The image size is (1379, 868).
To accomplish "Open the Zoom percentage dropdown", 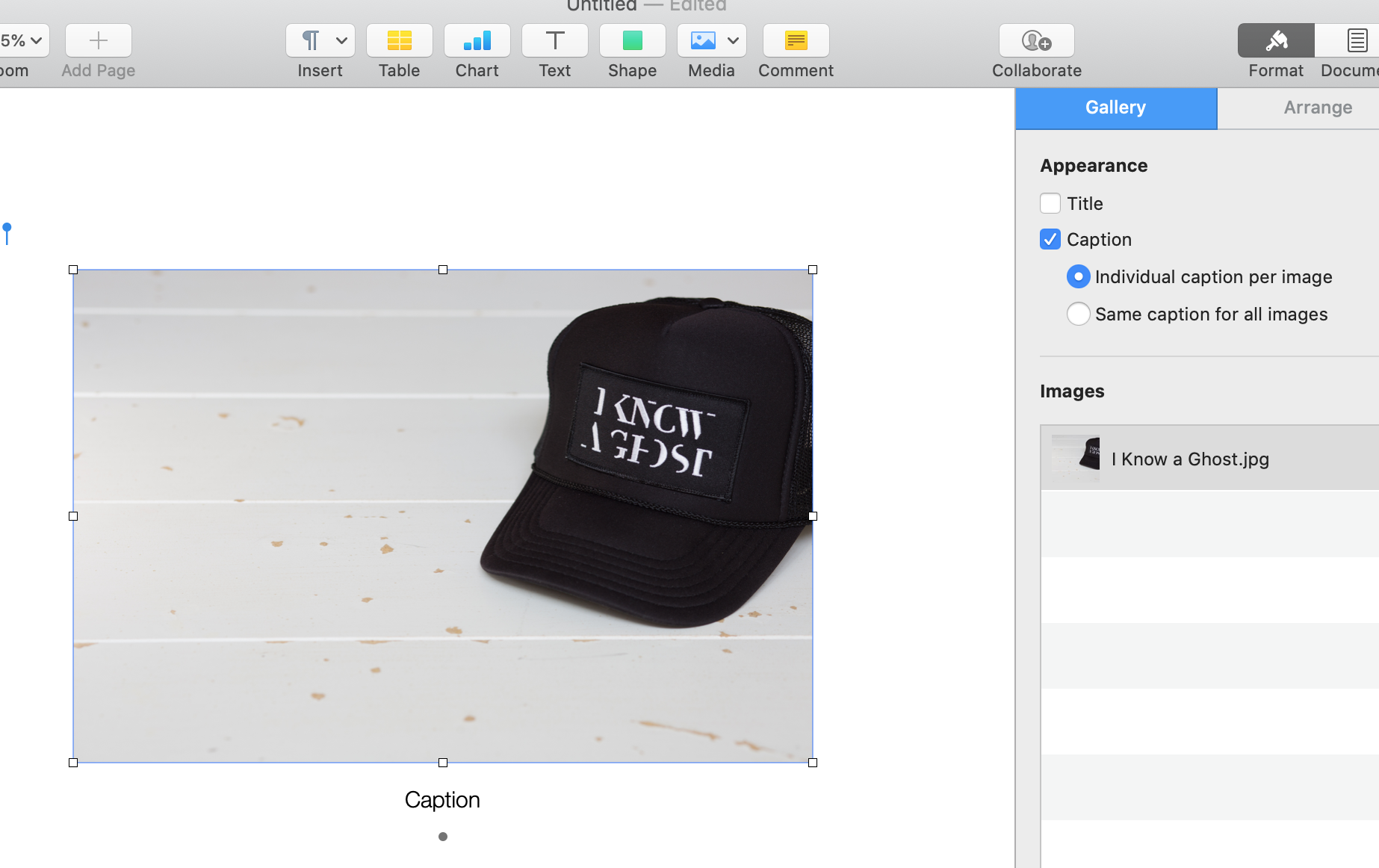I will point(22,40).
